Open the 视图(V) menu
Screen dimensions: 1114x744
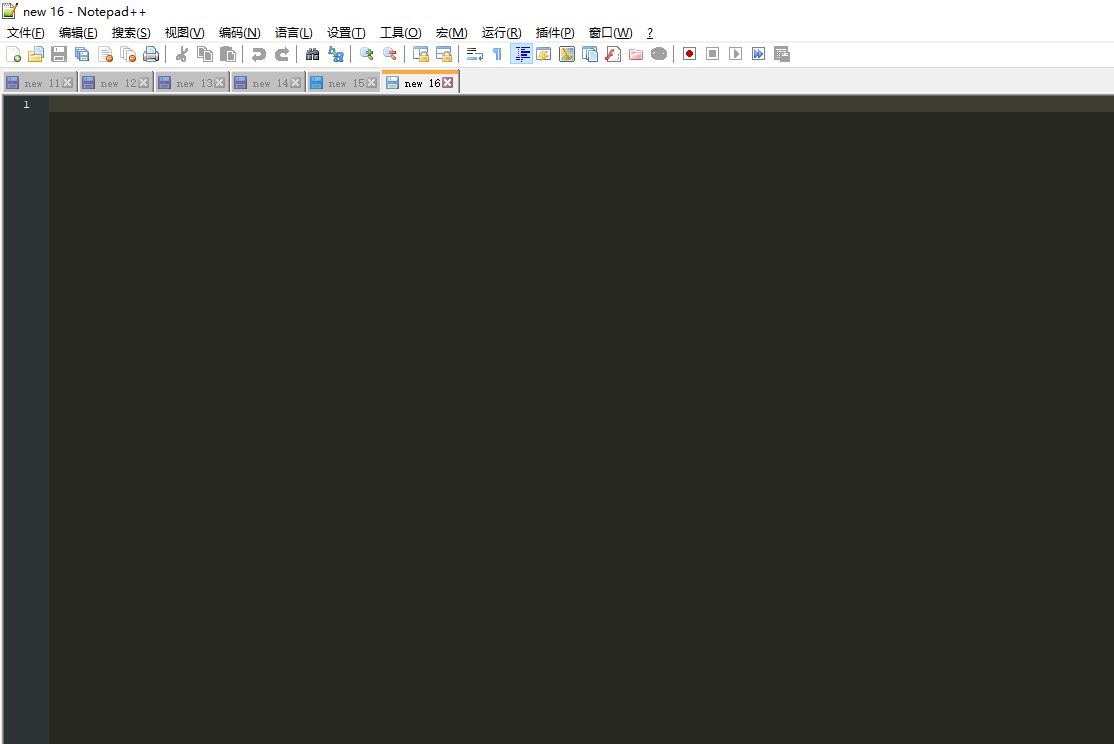[x=185, y=33]
